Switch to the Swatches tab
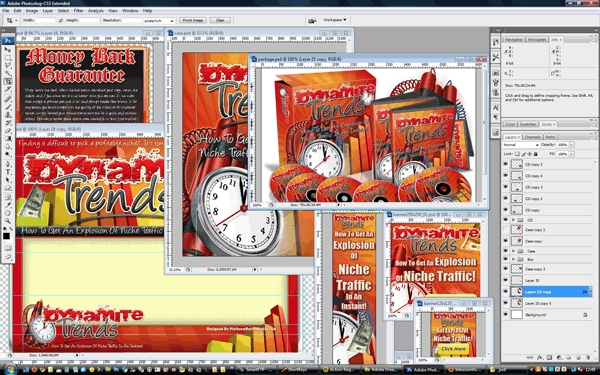 pos(528,124)
